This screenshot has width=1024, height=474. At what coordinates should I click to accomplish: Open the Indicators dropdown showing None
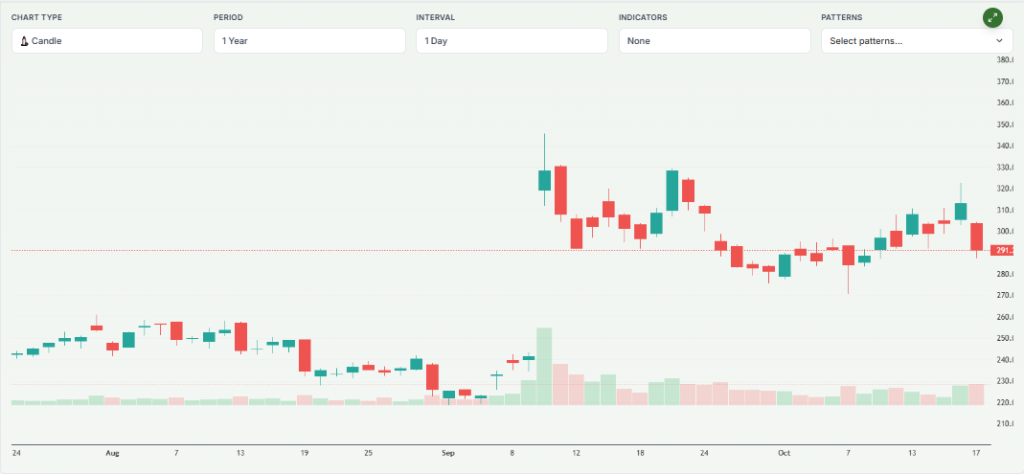pos(714,41)
